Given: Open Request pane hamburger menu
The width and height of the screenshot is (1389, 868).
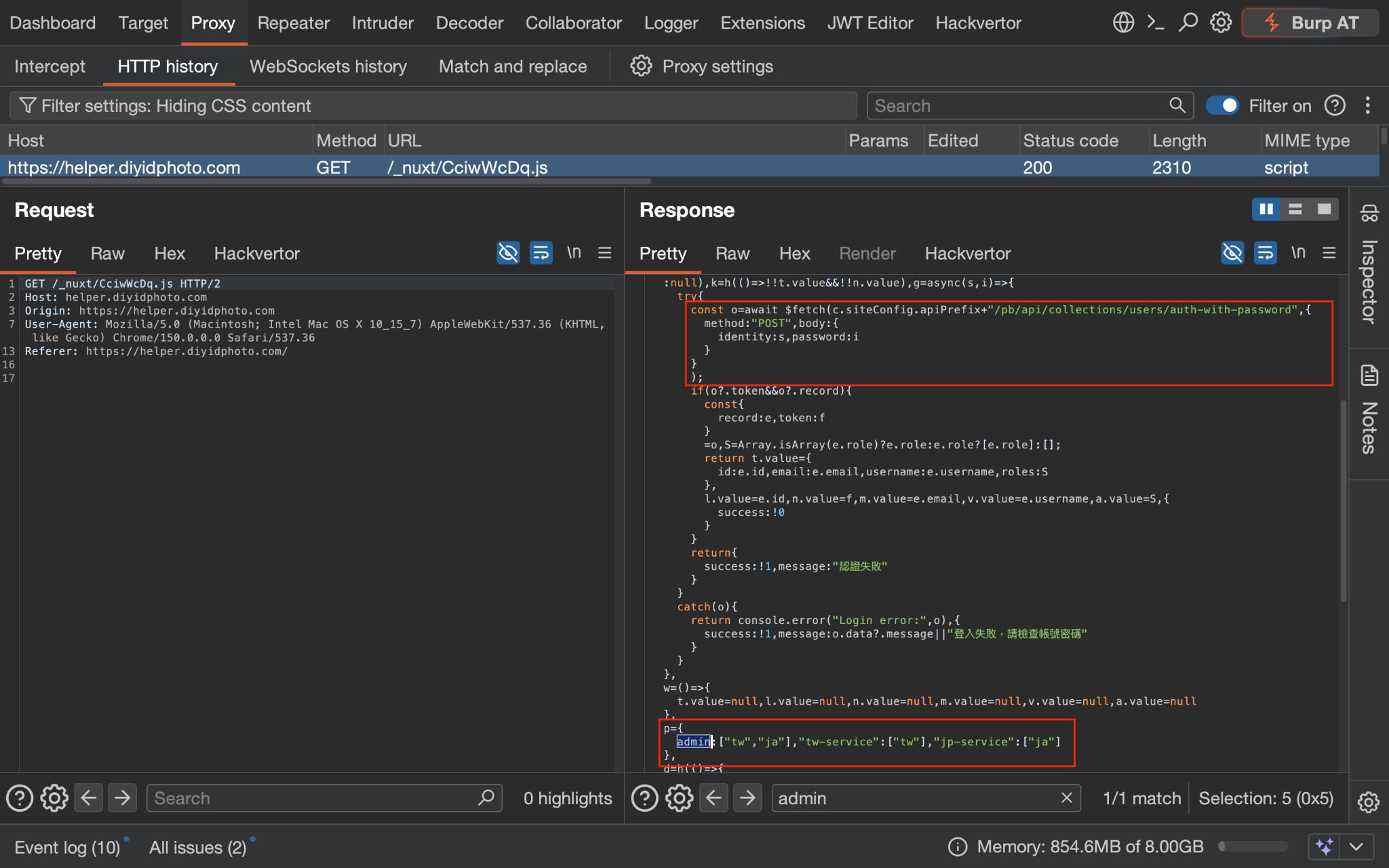Looking at the screenshot, I should pyautogui.click(x=605, y=253).
